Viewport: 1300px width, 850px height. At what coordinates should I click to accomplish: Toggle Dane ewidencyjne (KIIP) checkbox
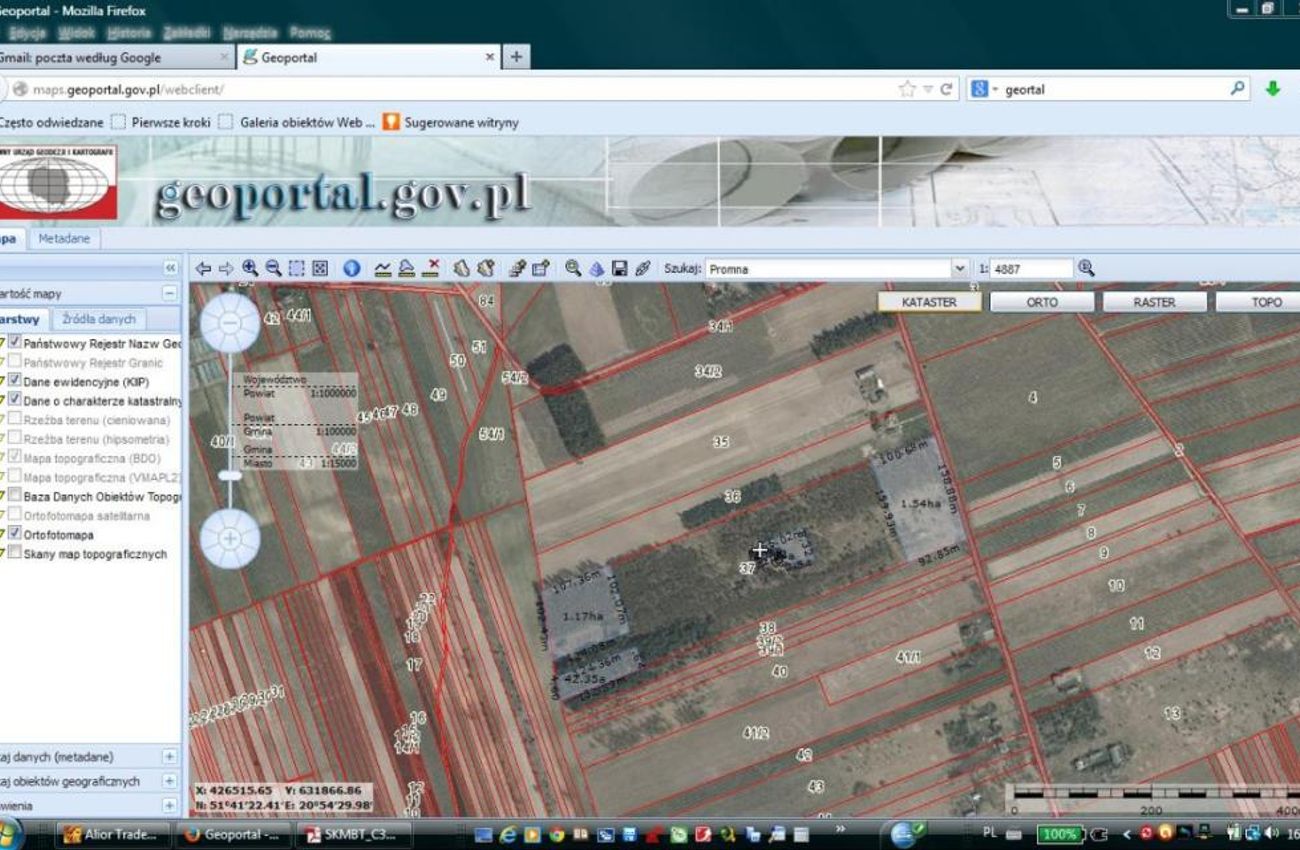coord(15,381)
